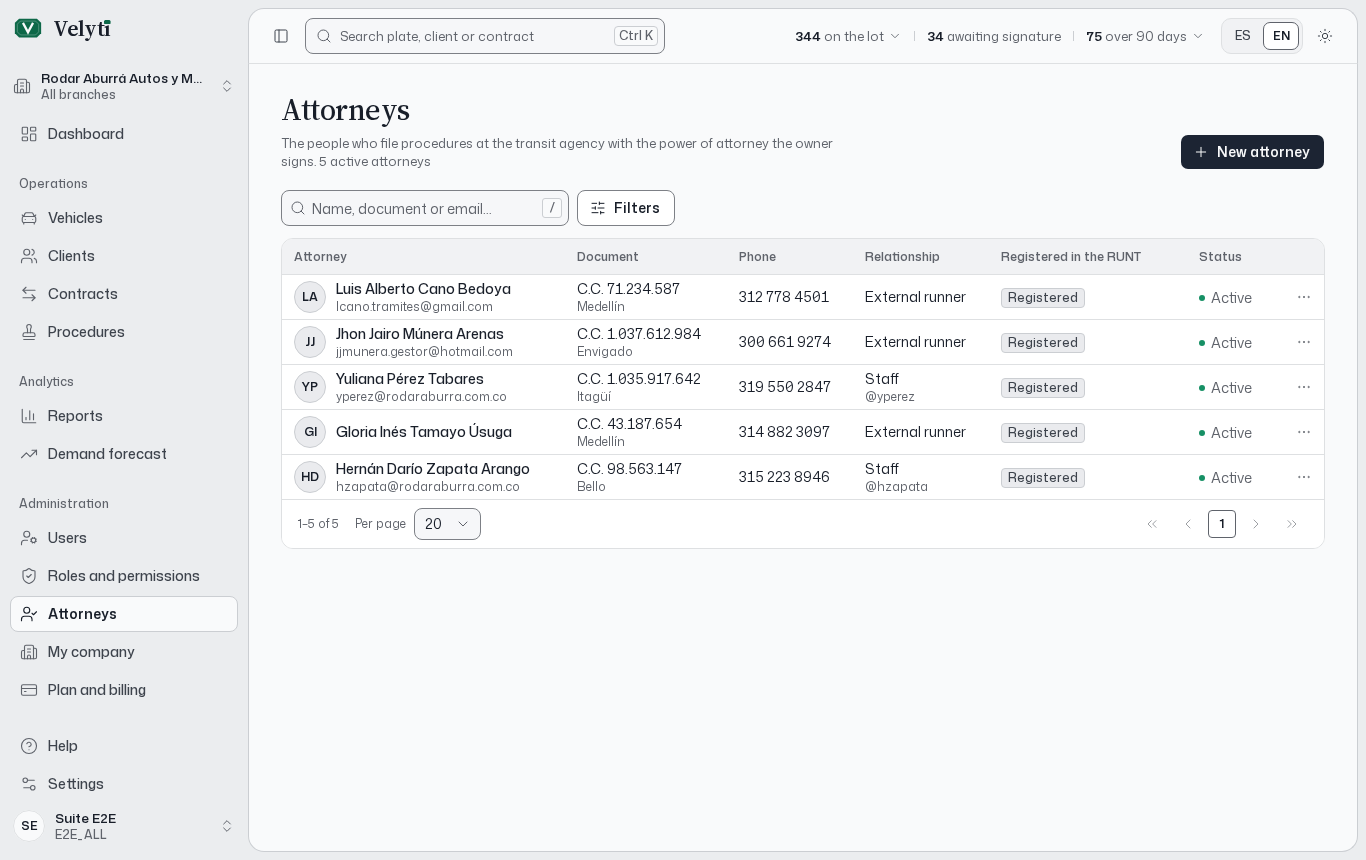Sort by the Relationship column header
Viewport: 1366px width, 860px height.
pos(902,257)
